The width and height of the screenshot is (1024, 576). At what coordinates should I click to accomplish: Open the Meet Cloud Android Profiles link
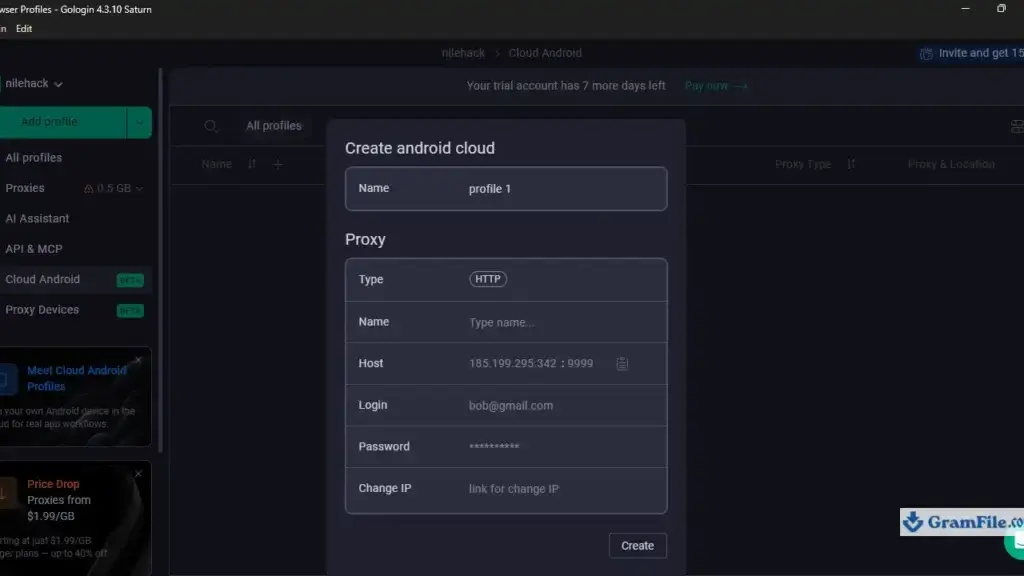[76, 378]
